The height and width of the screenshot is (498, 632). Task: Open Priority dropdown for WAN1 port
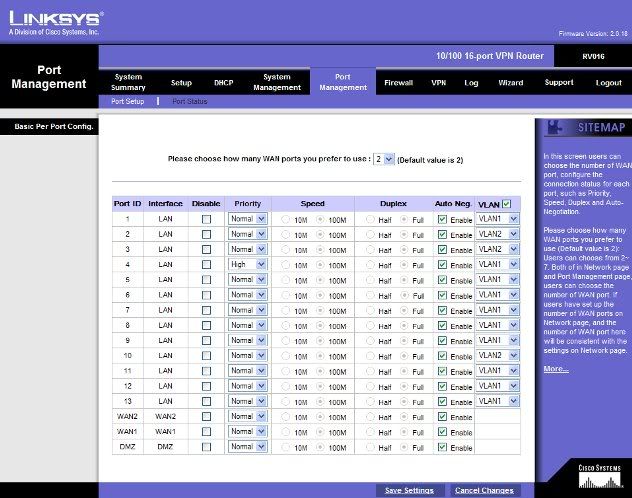[x=247, y=431]
